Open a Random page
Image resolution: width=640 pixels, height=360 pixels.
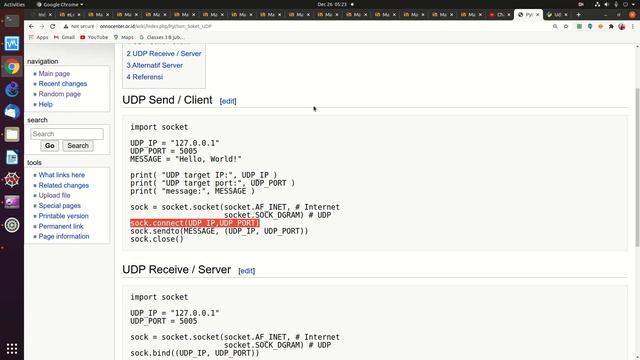(60, 94)
